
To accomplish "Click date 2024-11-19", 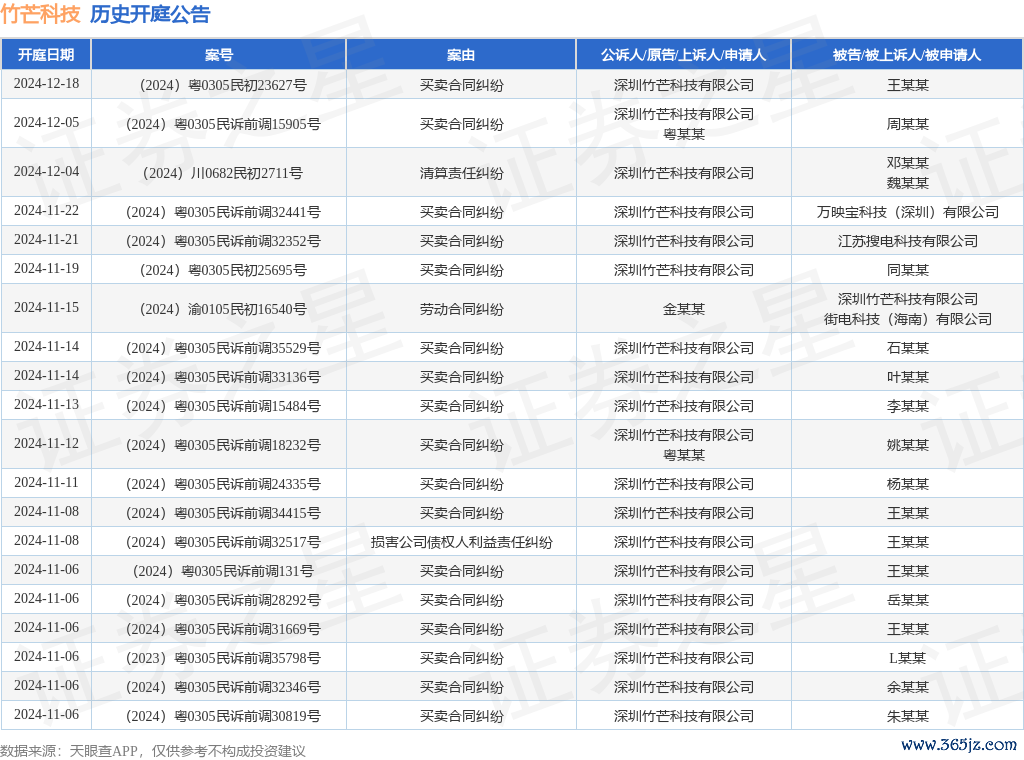I will point(46,268).
